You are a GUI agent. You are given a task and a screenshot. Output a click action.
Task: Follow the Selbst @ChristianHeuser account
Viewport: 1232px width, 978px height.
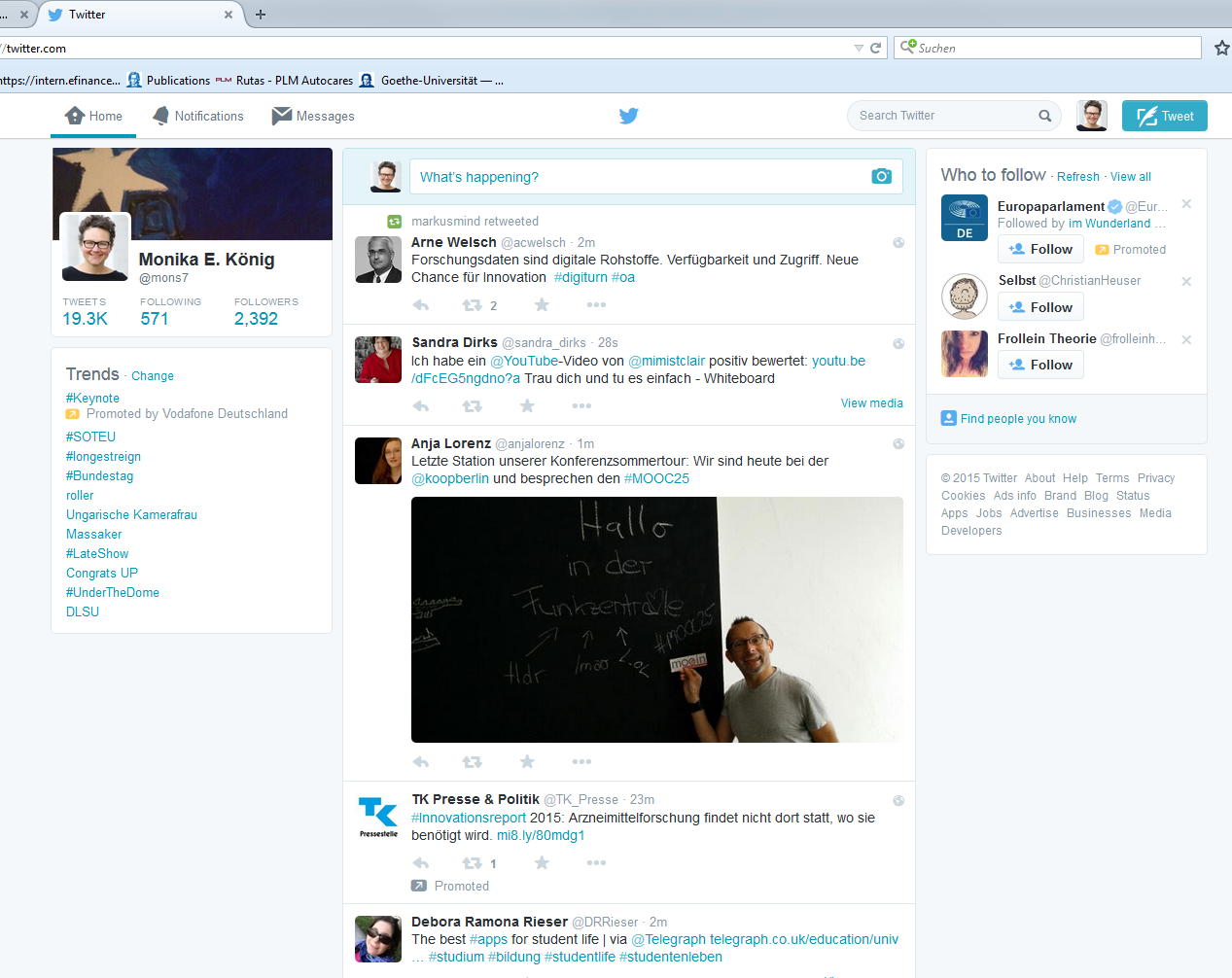tap(1040, 307)
